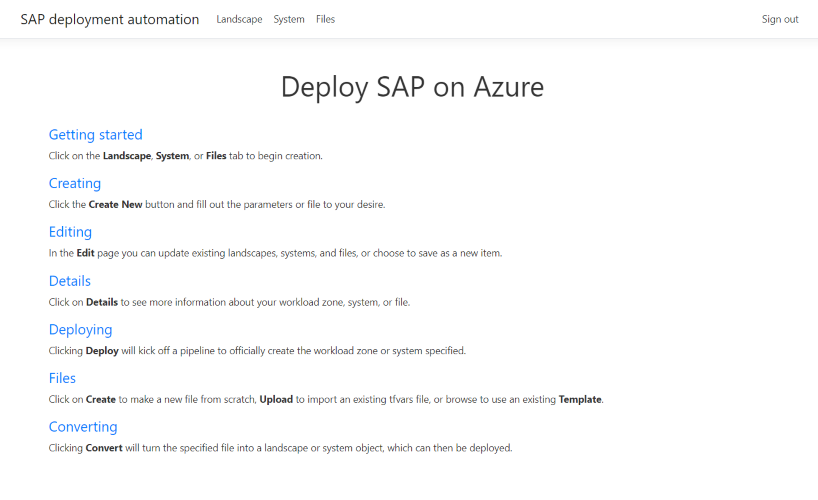
Task: Open the Files tab in navbar
Action: (x=325, y=19)
